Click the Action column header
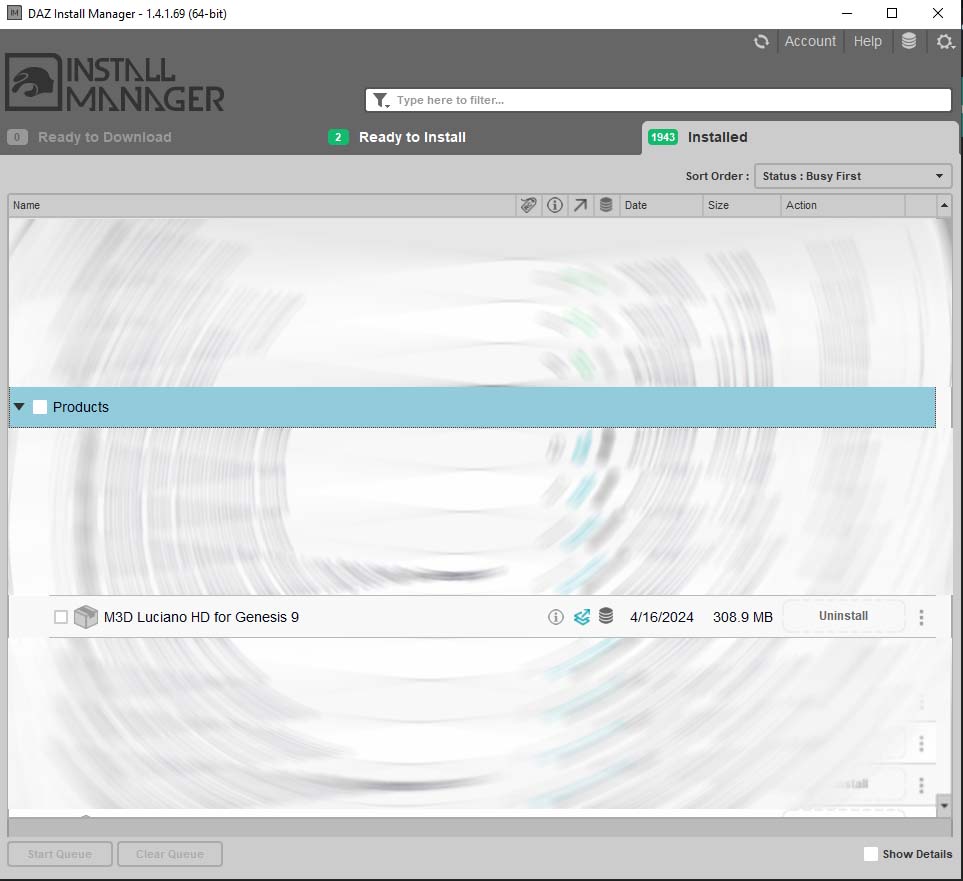The width and height of the screenshot is (963, 881). coord(843,205)
